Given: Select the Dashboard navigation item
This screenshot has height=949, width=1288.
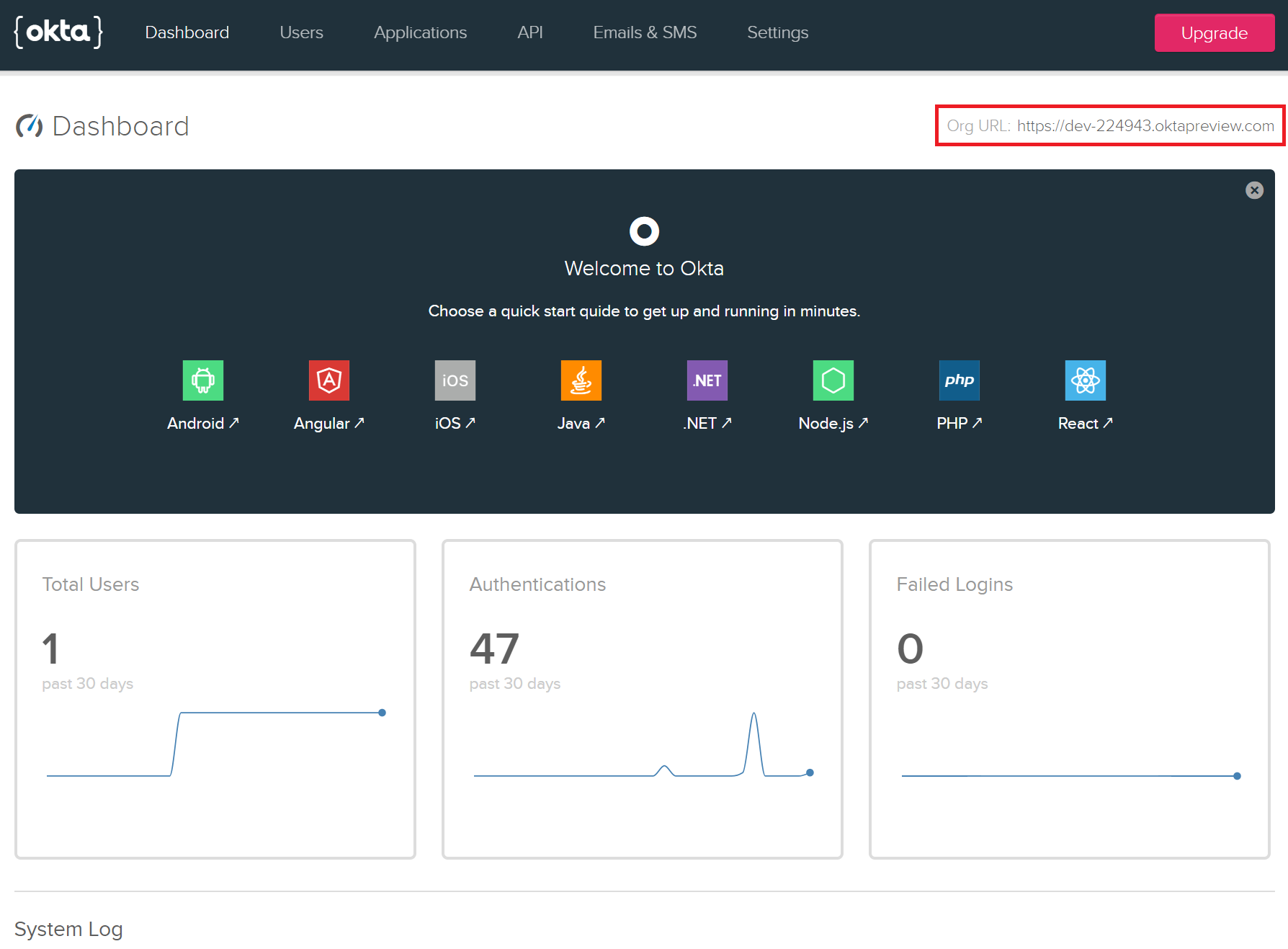Looking at the screenshot, I should pyautogui.click(x=187, y=32).
